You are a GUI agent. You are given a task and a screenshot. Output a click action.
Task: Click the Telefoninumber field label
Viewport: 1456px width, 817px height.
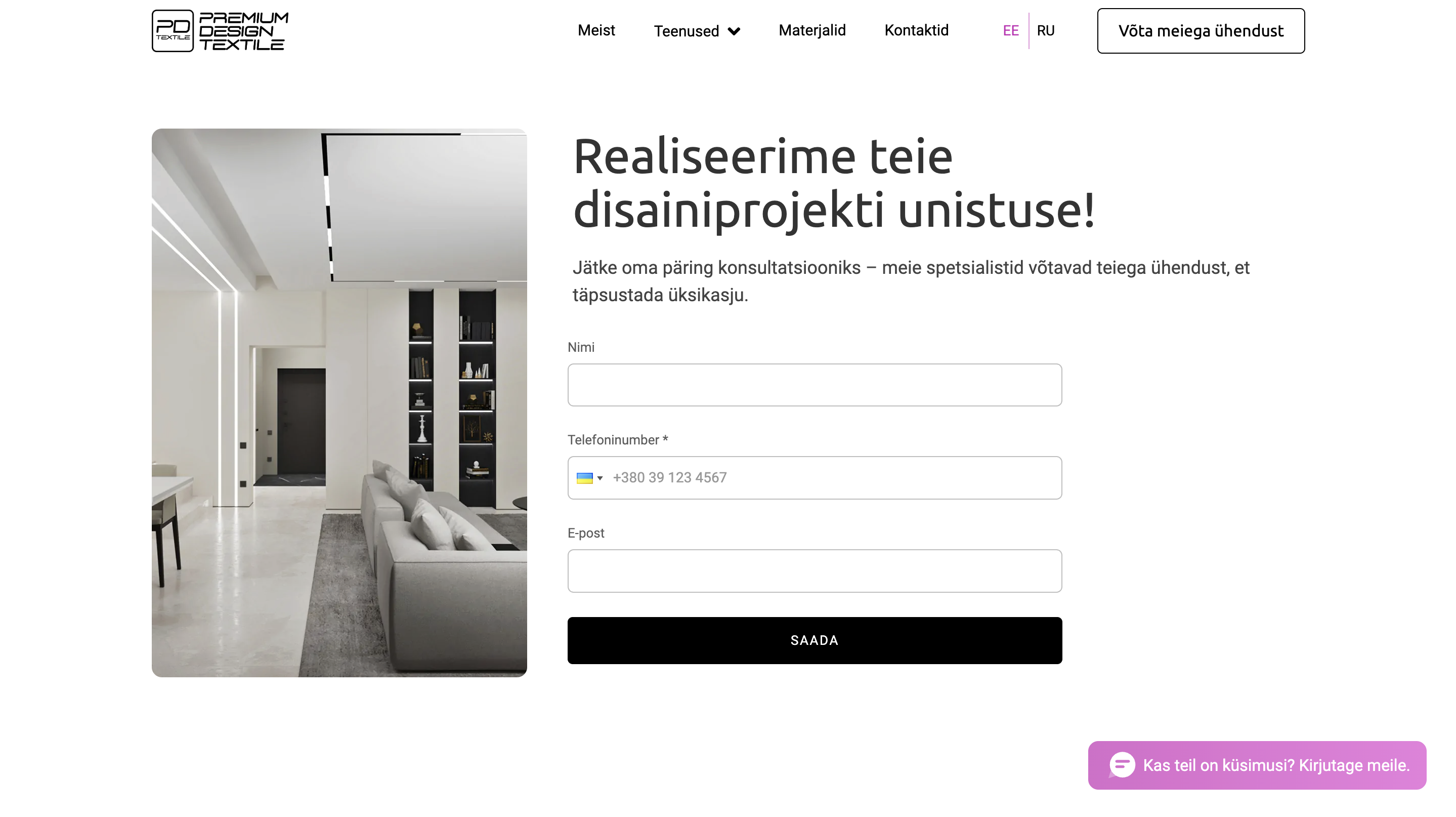coord(617,440)
